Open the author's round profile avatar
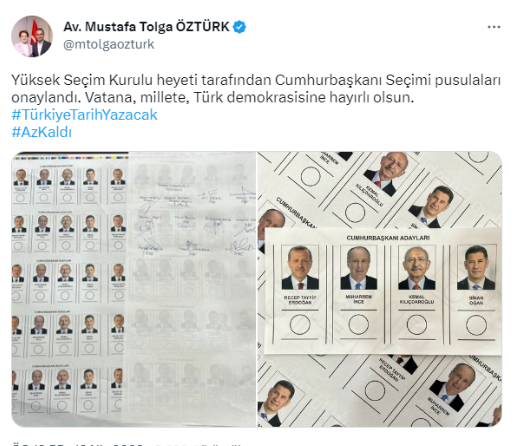This screenshot has width=520, height=446. coord(32,36)
